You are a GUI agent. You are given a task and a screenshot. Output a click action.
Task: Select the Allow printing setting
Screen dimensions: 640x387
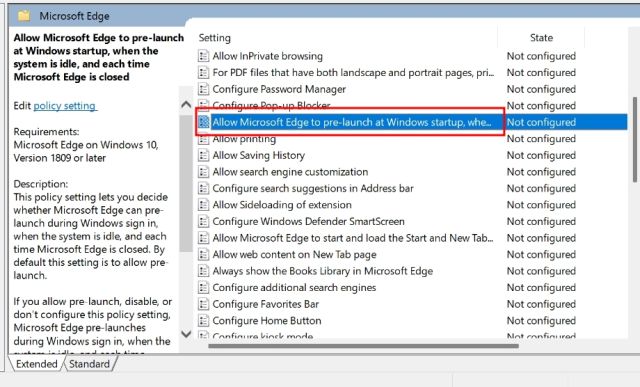pyautogui.click(x=244, y=139)
